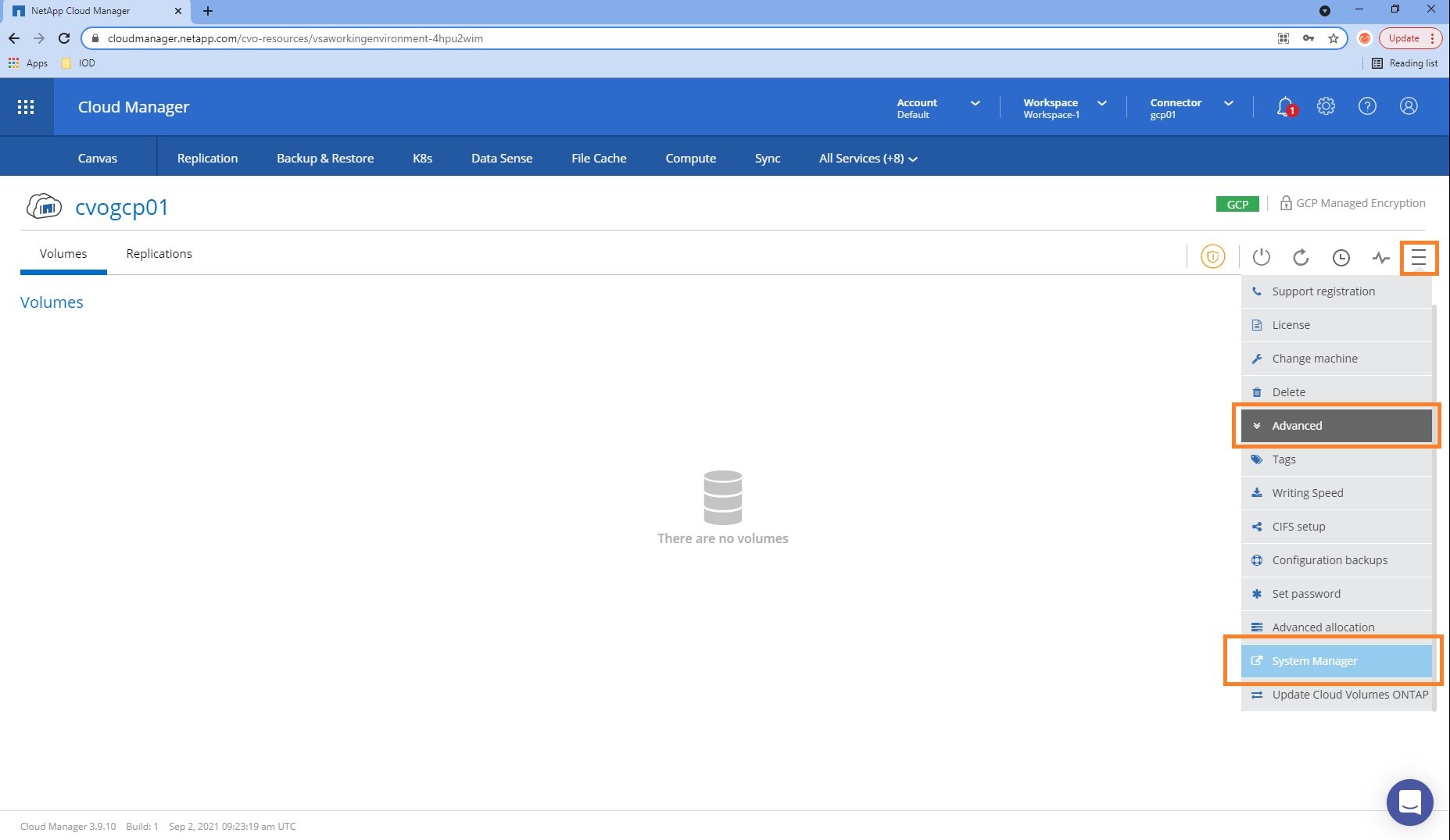Click the activity pulse monitor icon
The height and width of the screenshot is (840, 1450).
pos(1380,257)
